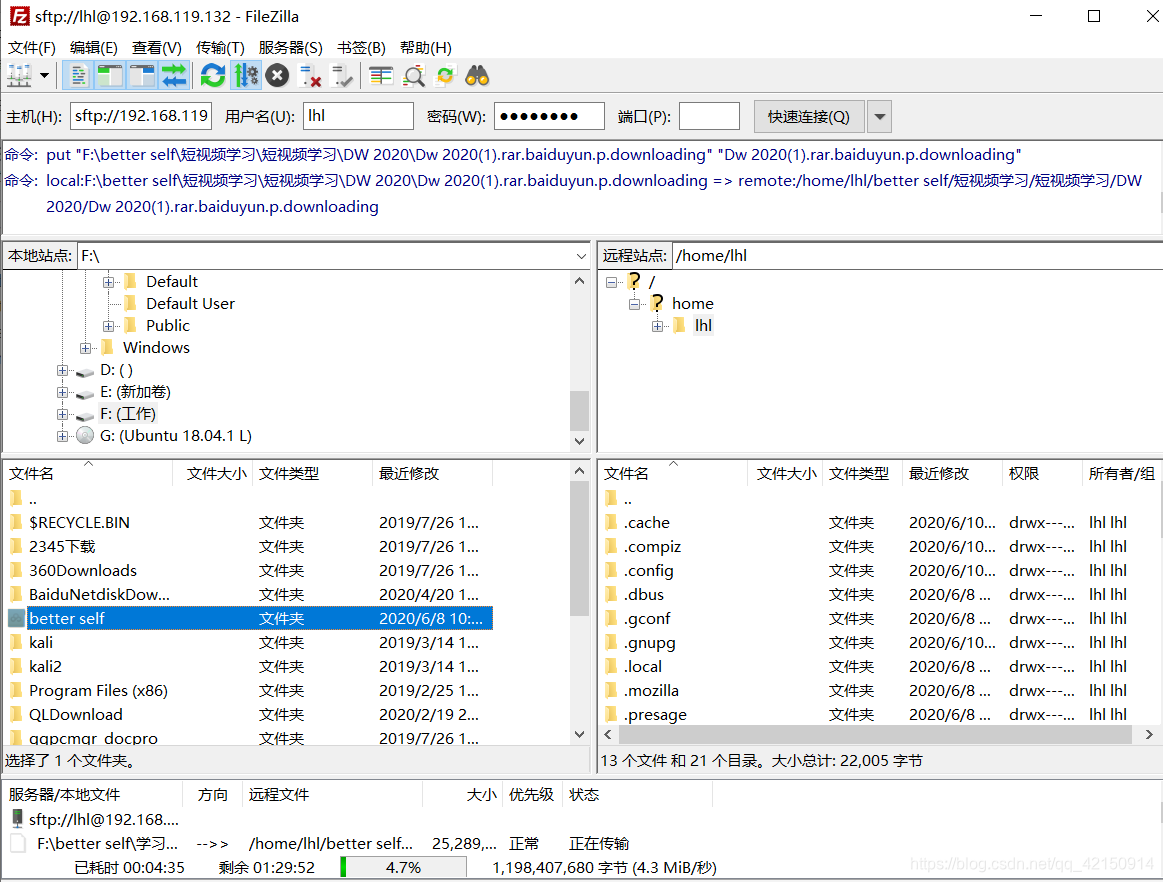Open the 帮助(H) menu
The height and width of the screenshot is (882, 1163).
[426, 47]
